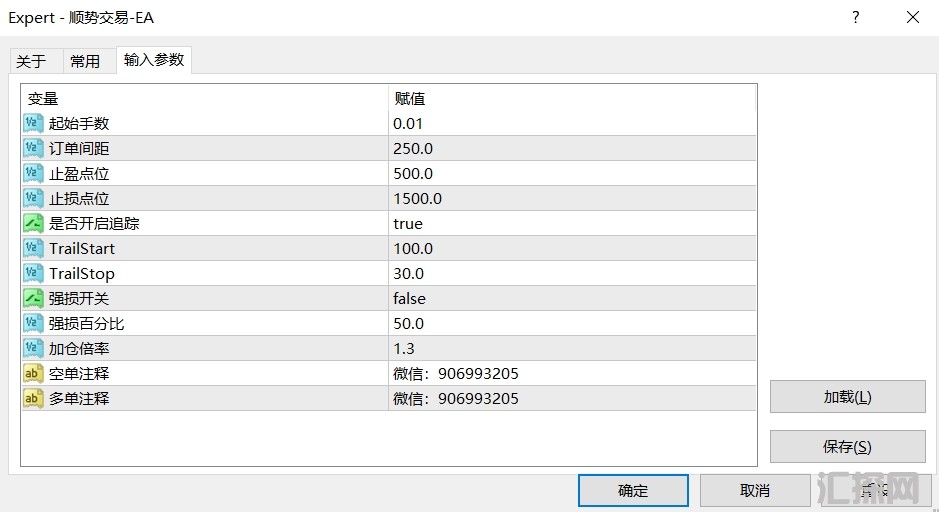Screen dimensions: 939x512
Task: Select the TrailStop variable name
Action: 81,274
